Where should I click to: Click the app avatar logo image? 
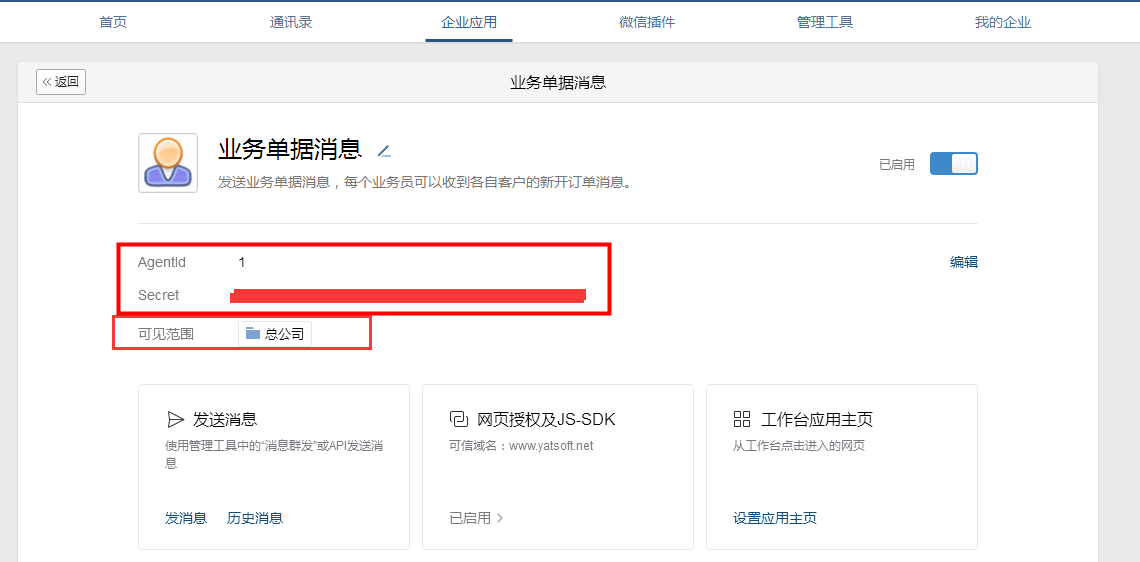click(x=168, y=163)
